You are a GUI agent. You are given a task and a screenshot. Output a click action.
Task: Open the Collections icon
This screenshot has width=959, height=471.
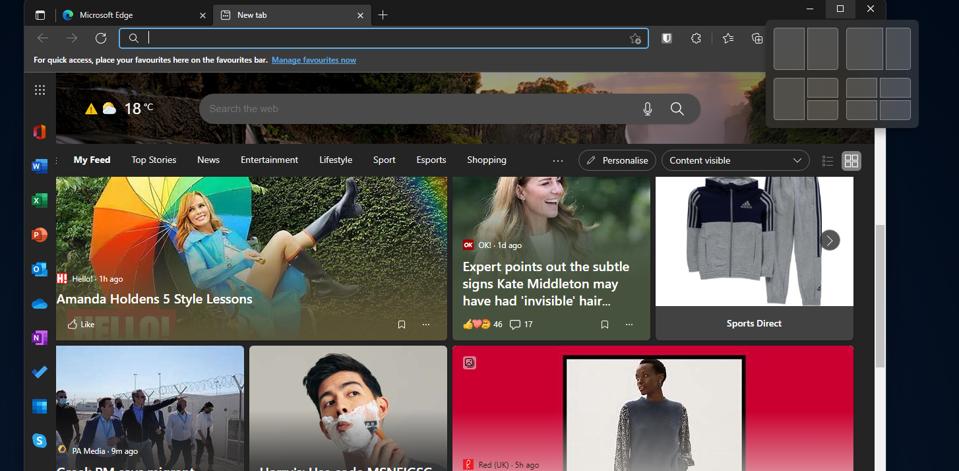[757, 39]
